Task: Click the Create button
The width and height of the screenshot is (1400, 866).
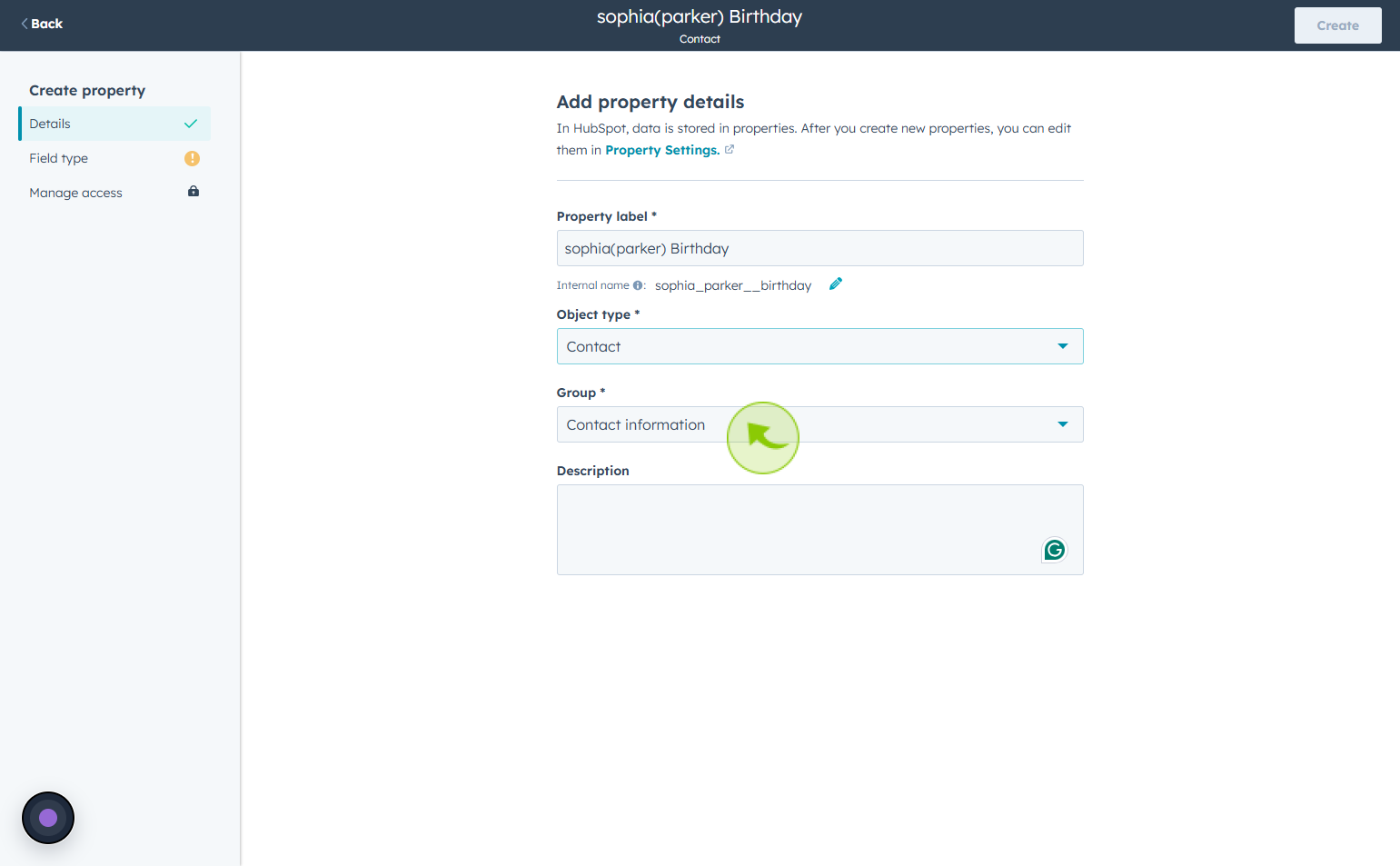Action: pos(1337,25)
